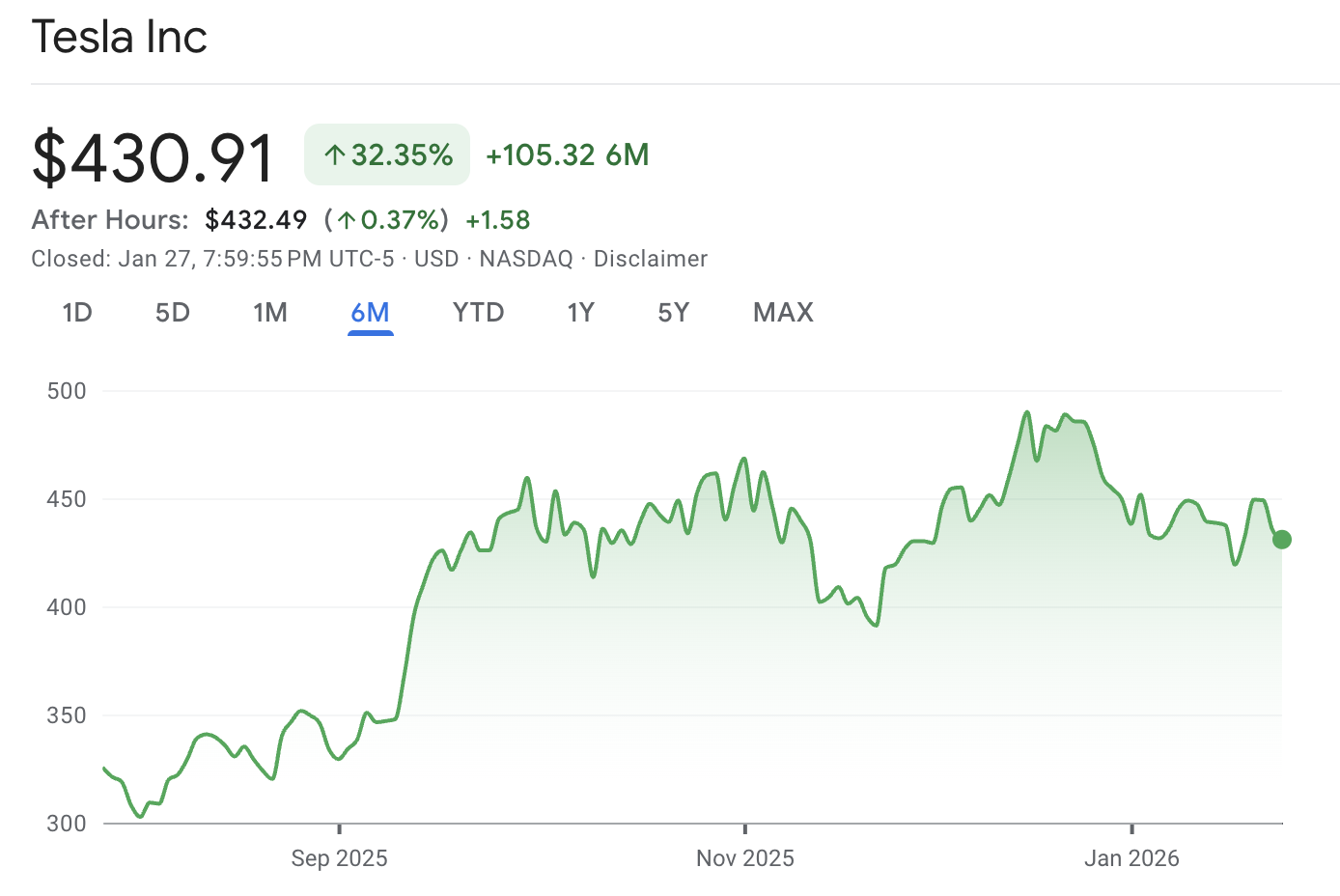This screenshot has width=1340, height=896.
Task: Click the $430.91 stock price
Action: pyautogui.click(x=153, y=156)
